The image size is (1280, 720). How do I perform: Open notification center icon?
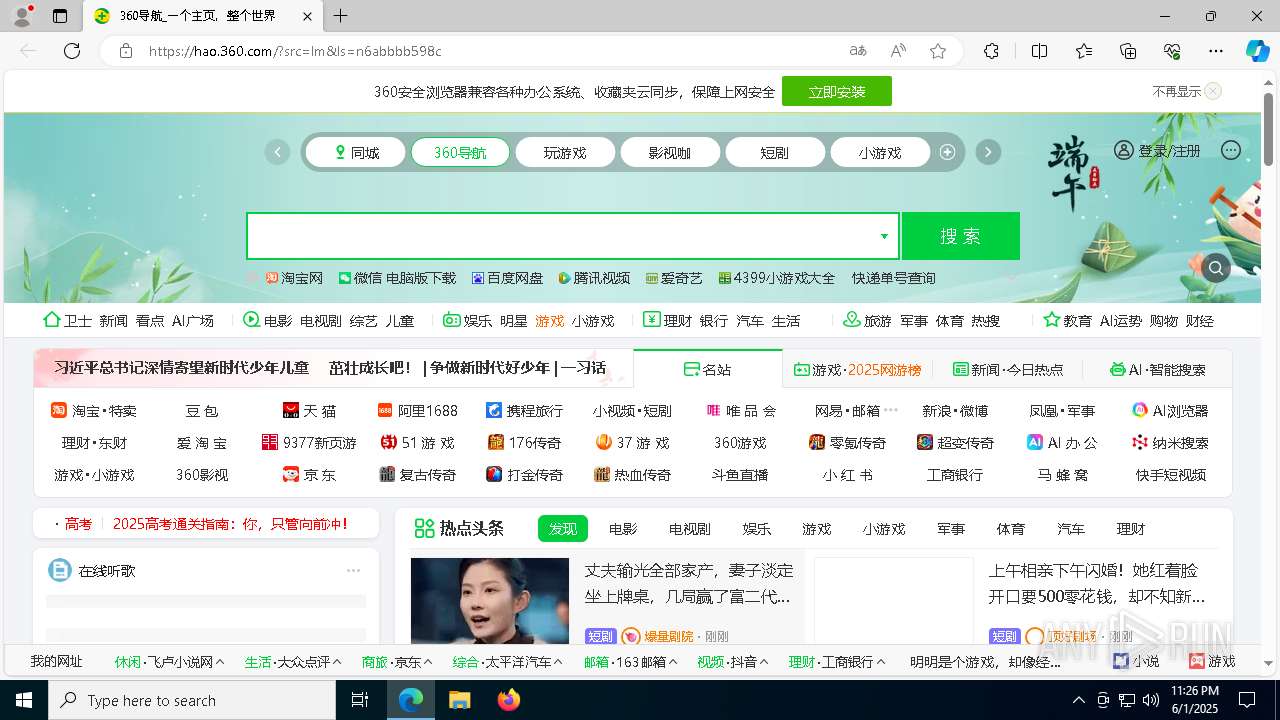1247,700
